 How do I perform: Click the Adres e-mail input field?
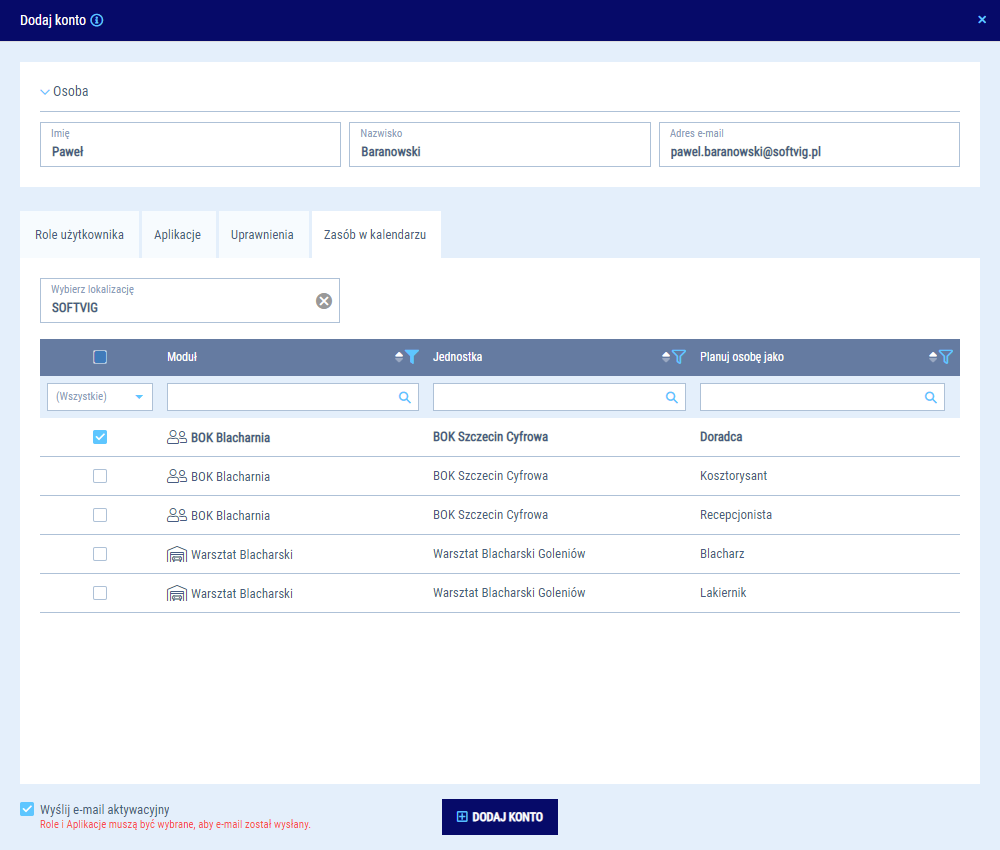[x=809, y=152]
